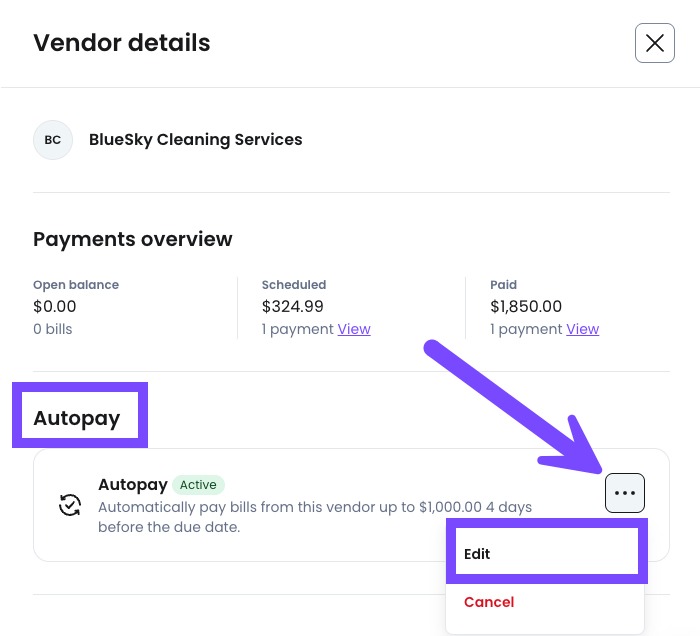This screenshot has width=700, height=636.
Task: Click the BC vendor avatar
Action: point(53,140)
